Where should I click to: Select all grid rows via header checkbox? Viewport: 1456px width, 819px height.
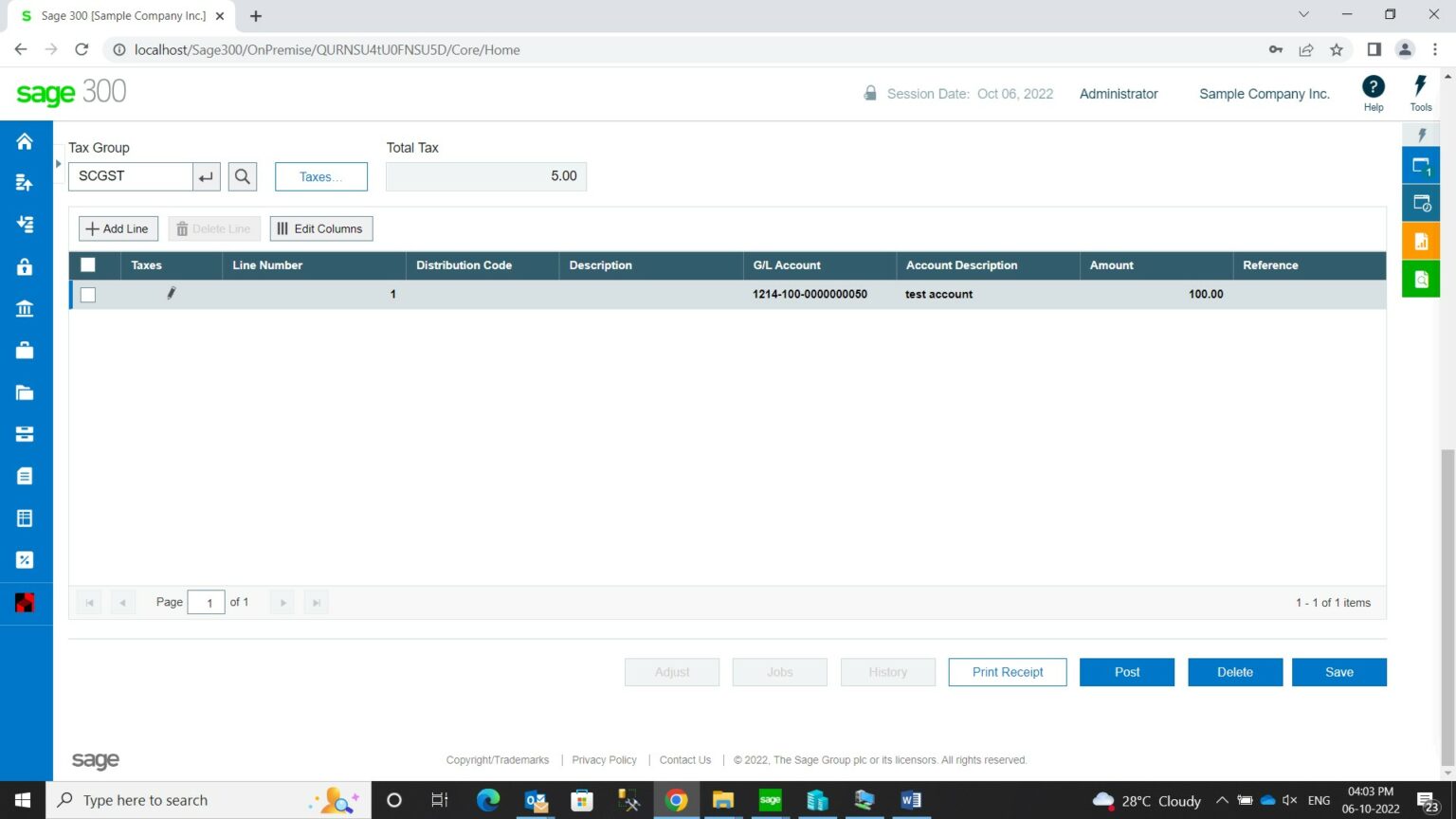(87, 265)
